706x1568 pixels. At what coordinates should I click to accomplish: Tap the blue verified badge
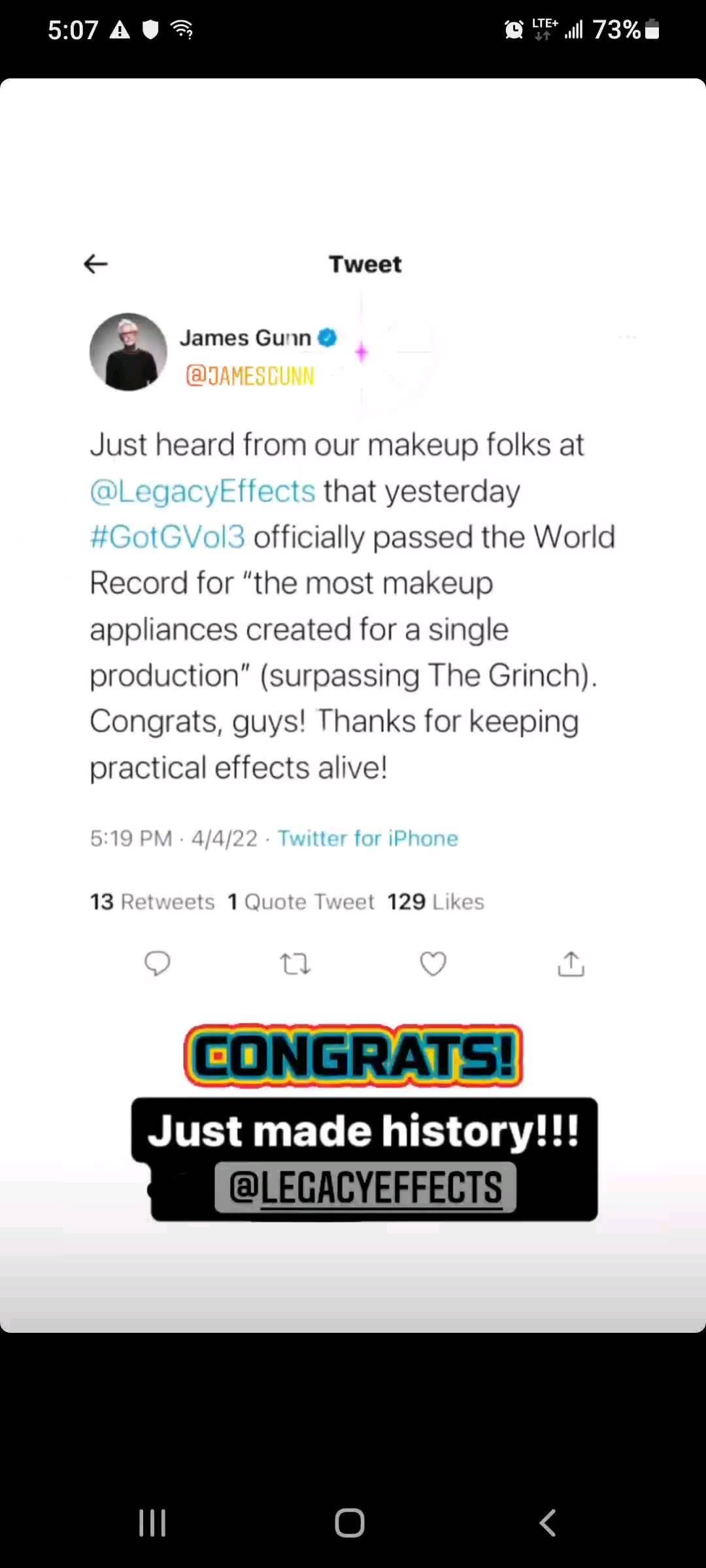click(x=328, y=338)
